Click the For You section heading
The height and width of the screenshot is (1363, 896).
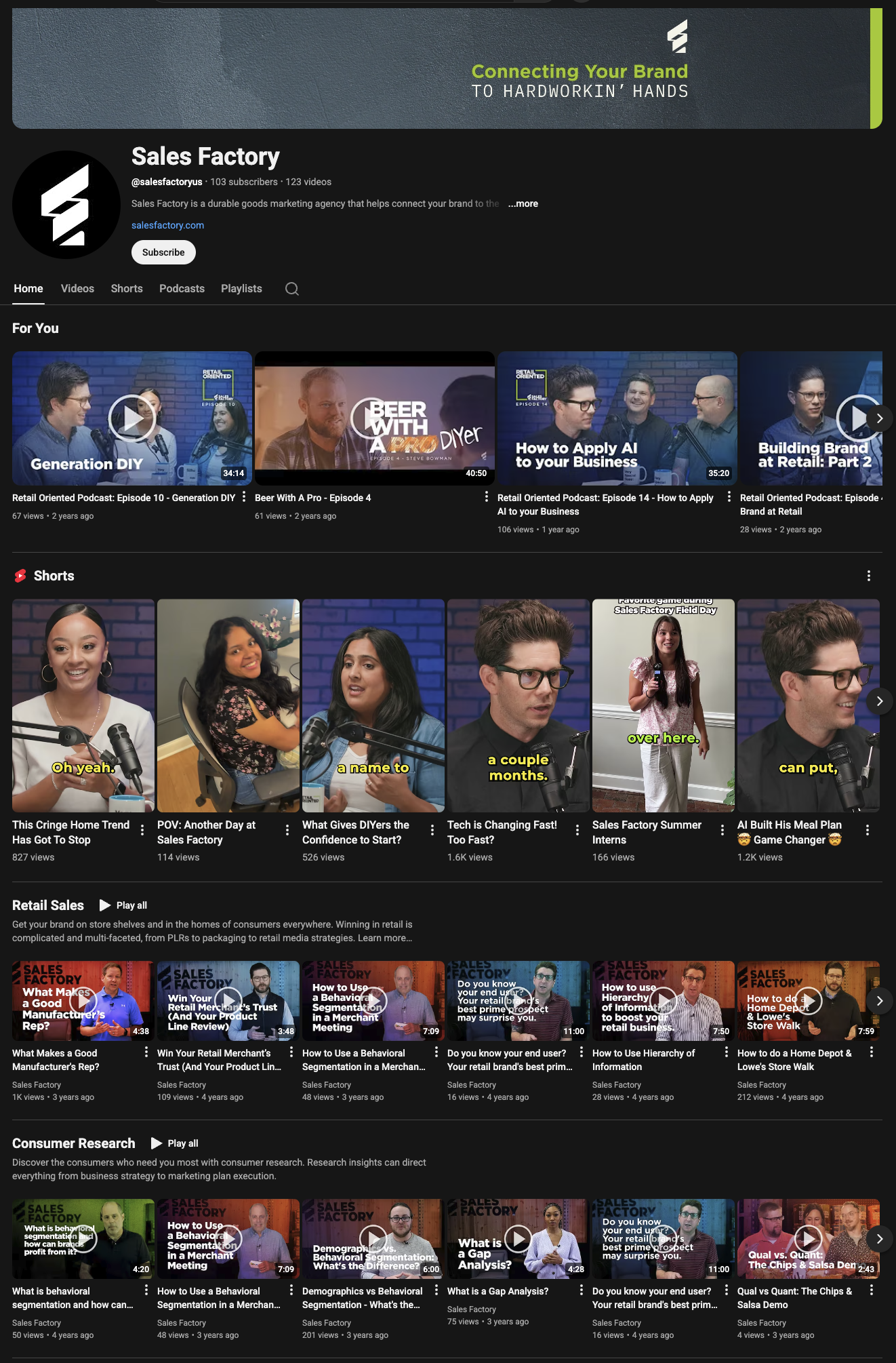[35, 328]
